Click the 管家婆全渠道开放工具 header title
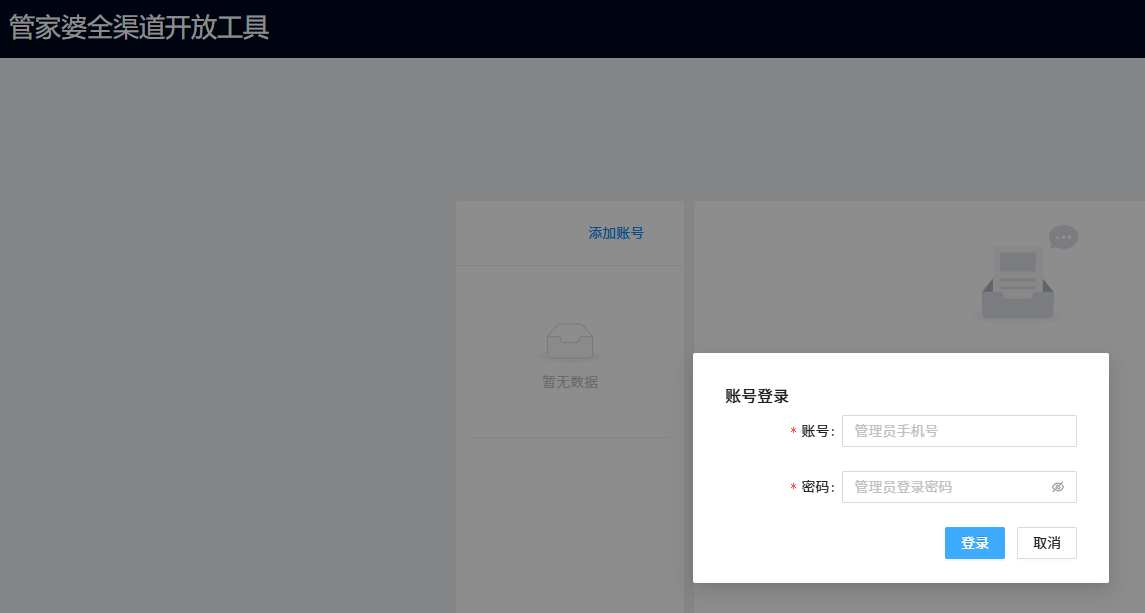Image resolution: width=1145 pixels, height=613 pixels. click(139, 28)
